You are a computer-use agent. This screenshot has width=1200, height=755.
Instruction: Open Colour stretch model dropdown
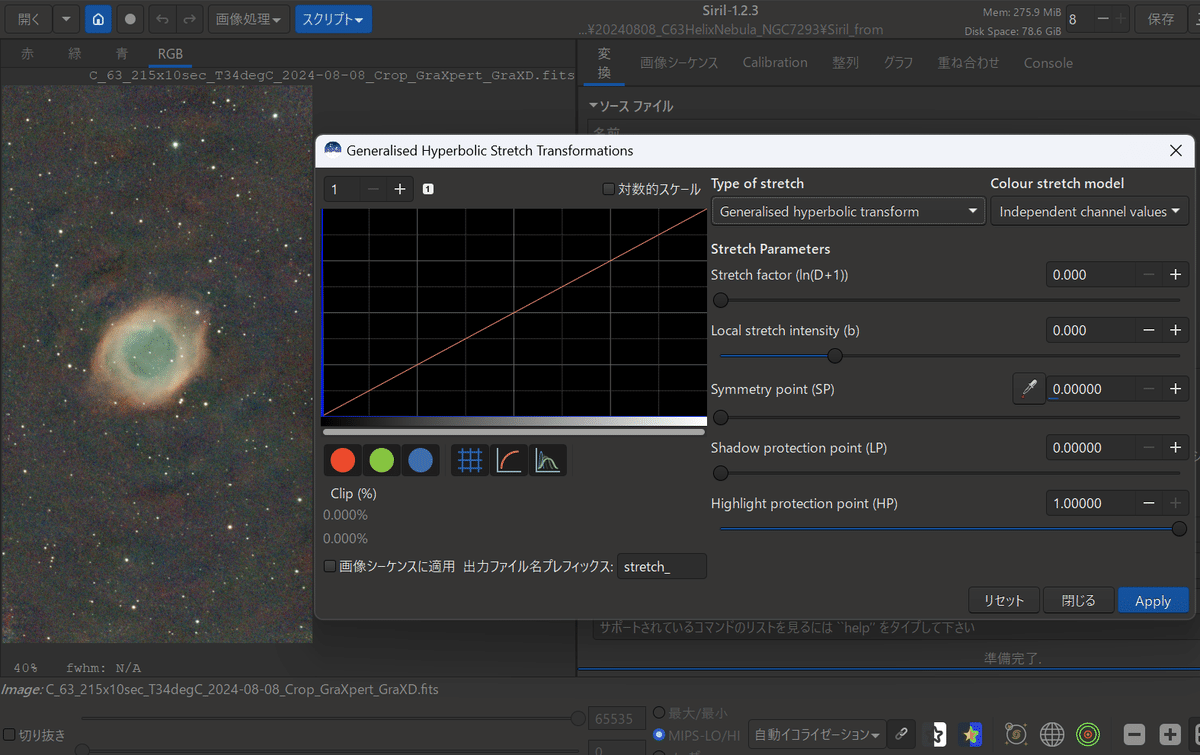pos(1090,212)
